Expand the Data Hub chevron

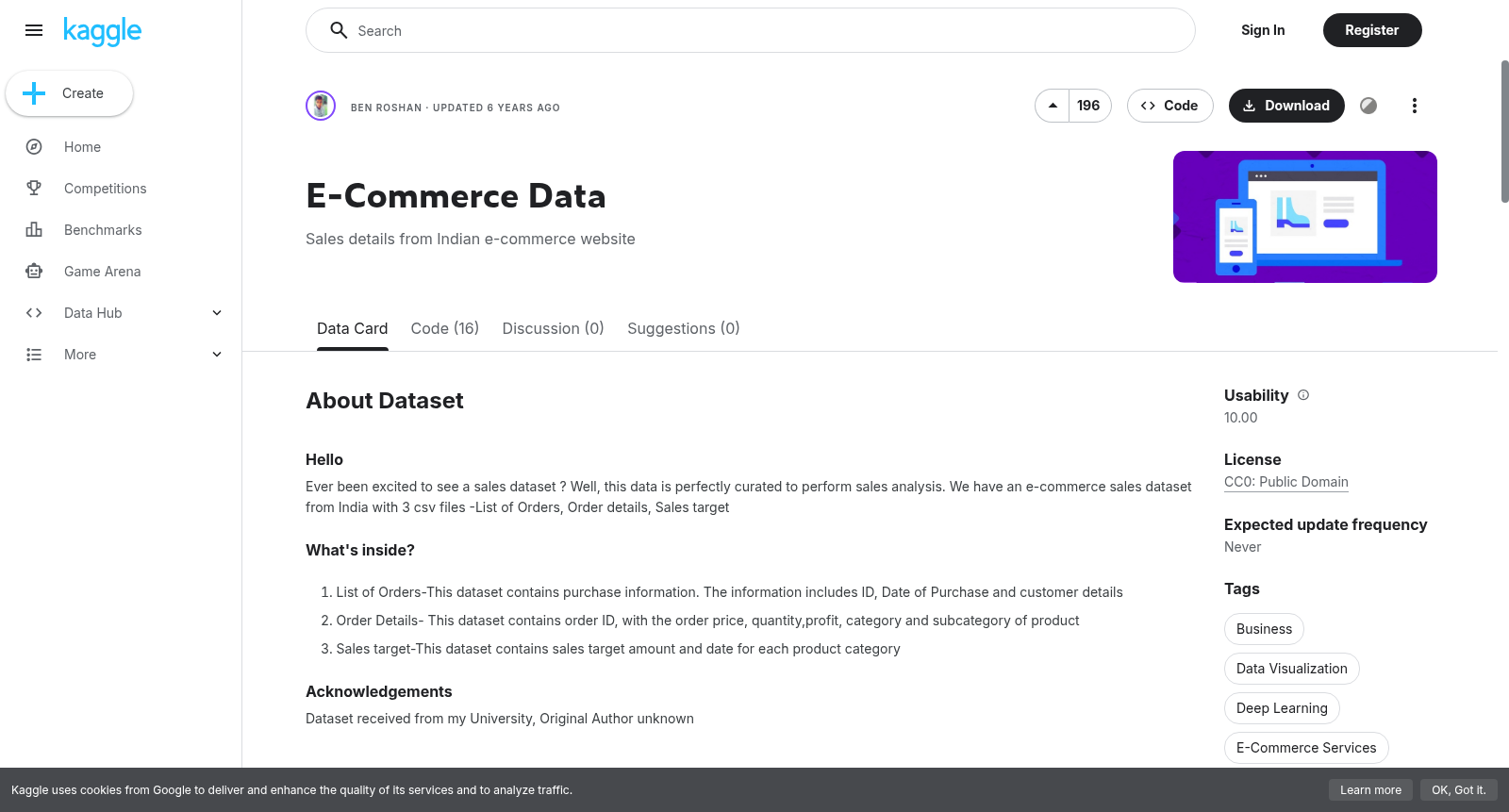217,313
